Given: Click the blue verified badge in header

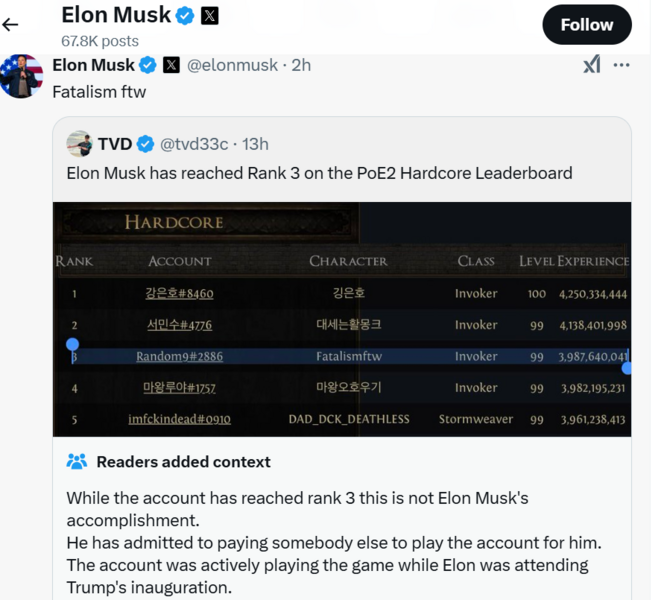Looking at the screenshot, I should click(185, 15).
